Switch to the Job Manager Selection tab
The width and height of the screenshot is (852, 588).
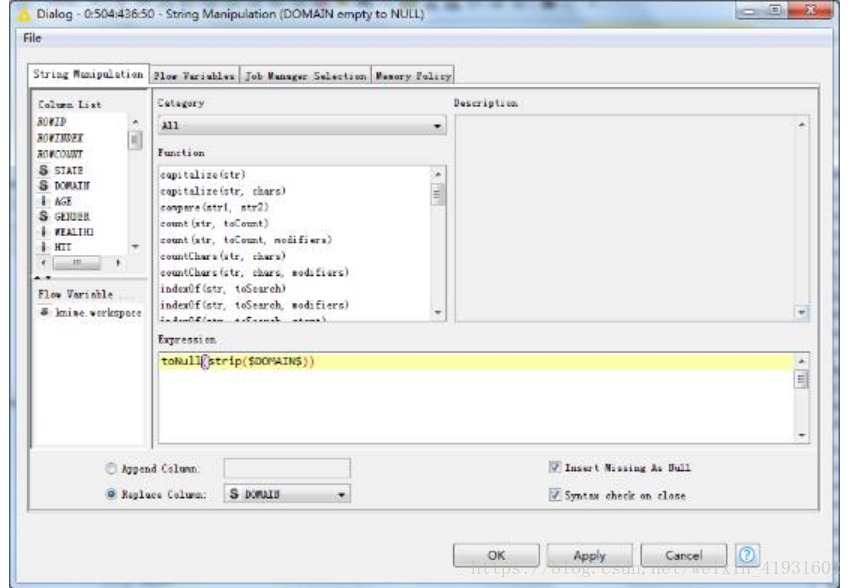305,76
